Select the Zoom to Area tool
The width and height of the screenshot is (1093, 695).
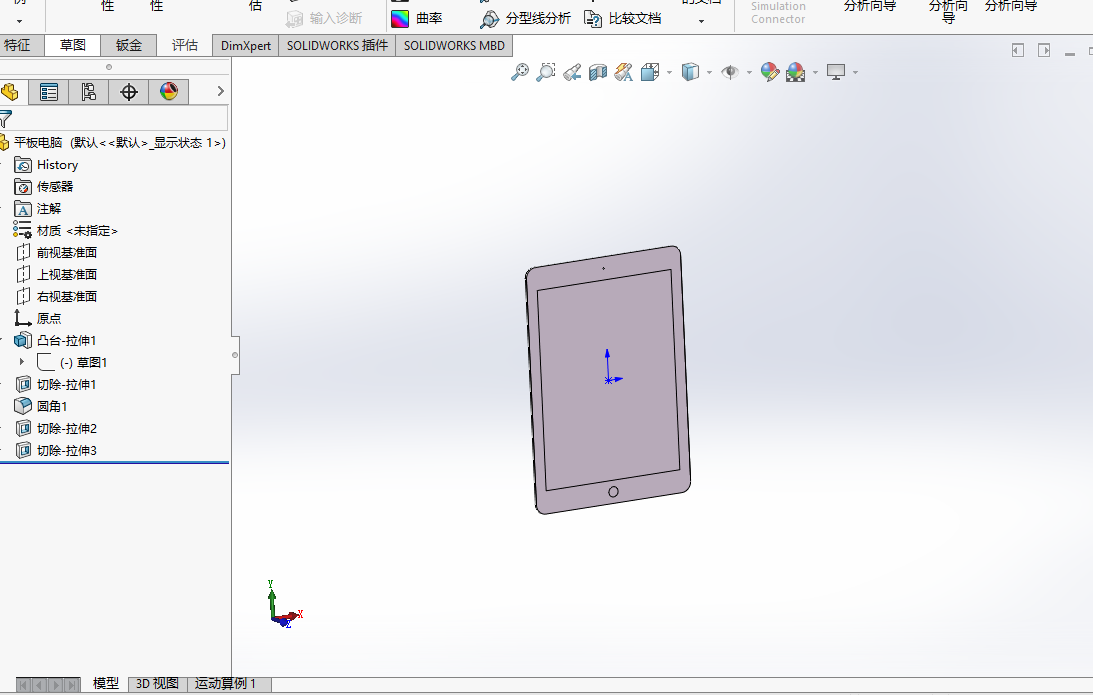click(x=546, y=72)
